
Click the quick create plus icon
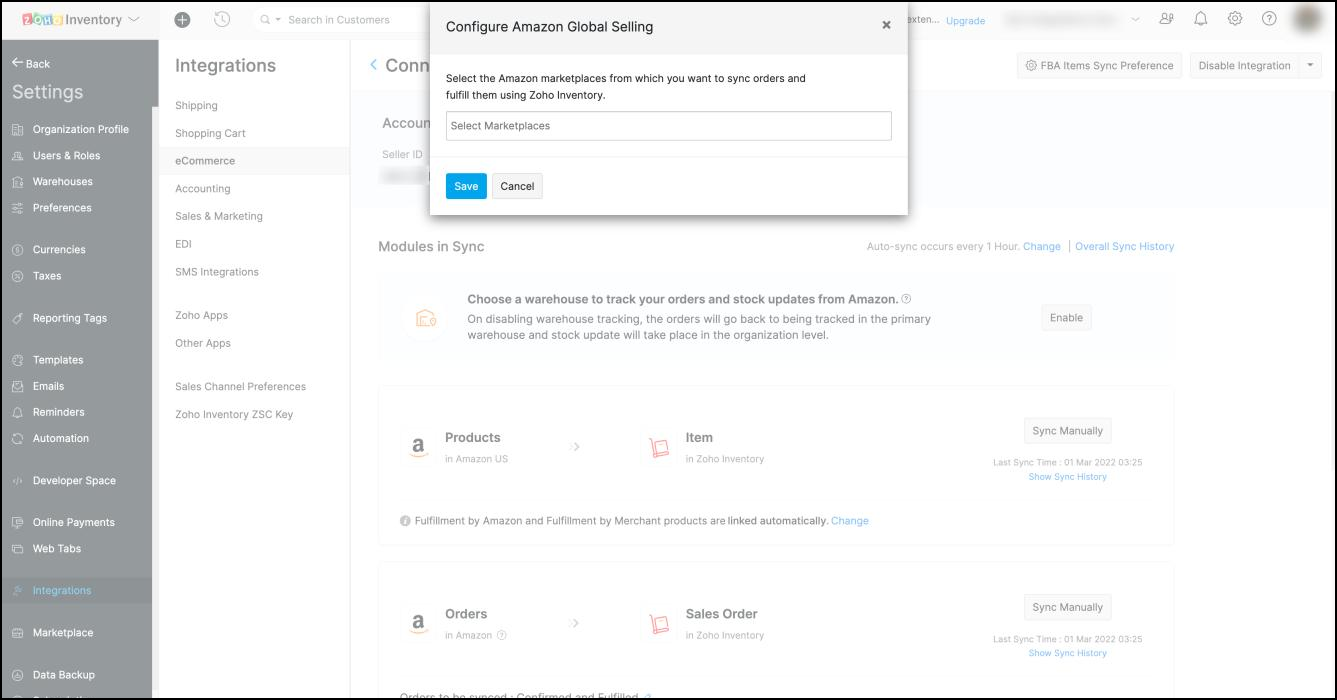[x=181, y=19]
